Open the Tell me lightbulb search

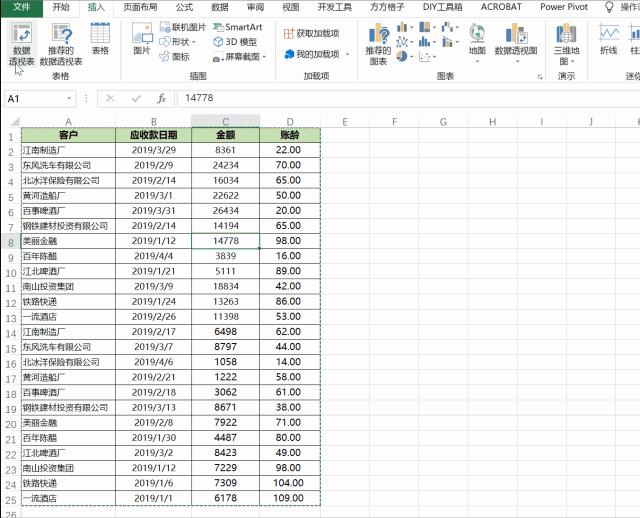click(x=609, y=7)
